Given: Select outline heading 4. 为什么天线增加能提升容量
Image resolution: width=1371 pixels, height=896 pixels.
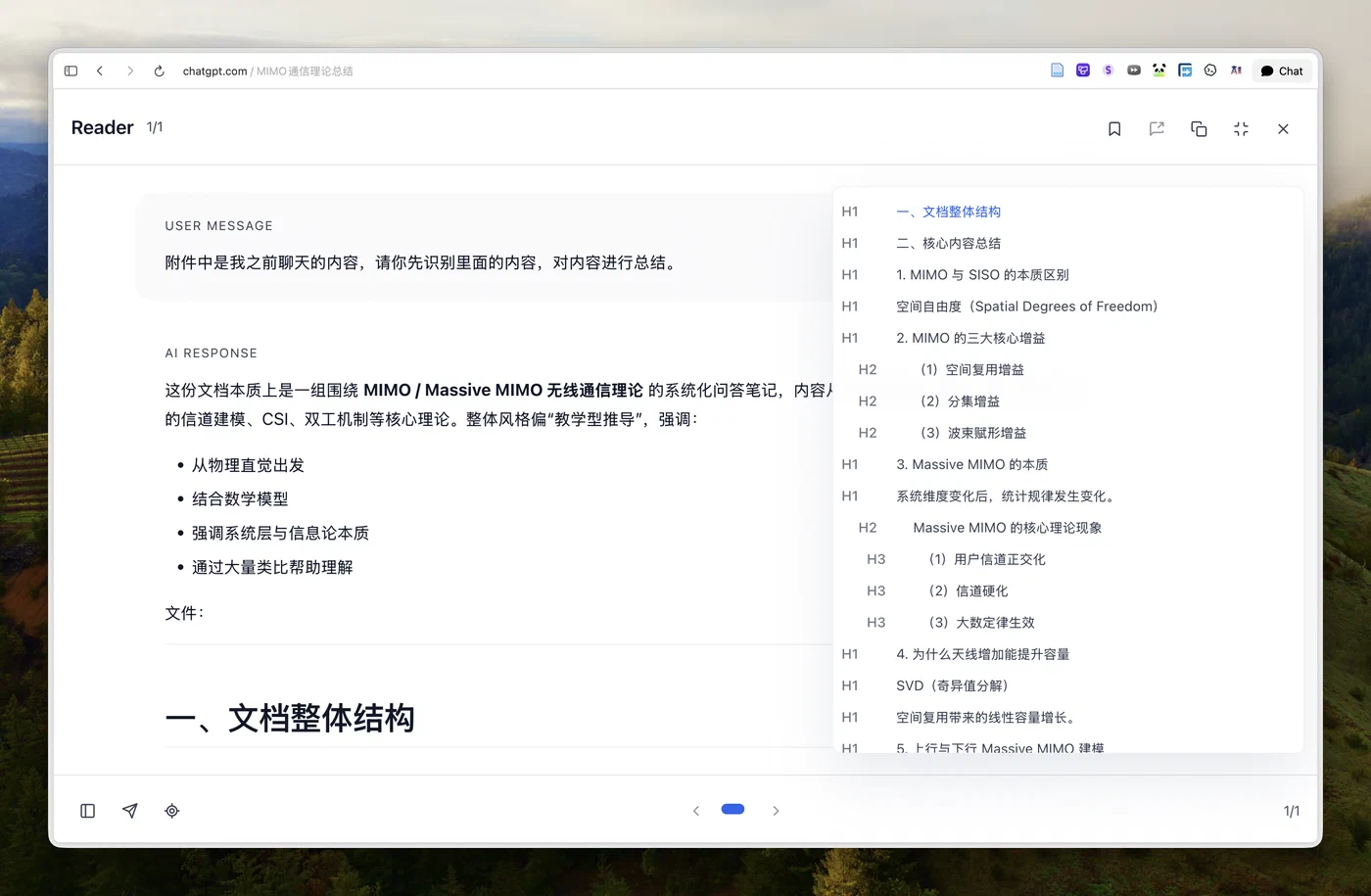Looking at the screenshot, I should tap(982, 654).
